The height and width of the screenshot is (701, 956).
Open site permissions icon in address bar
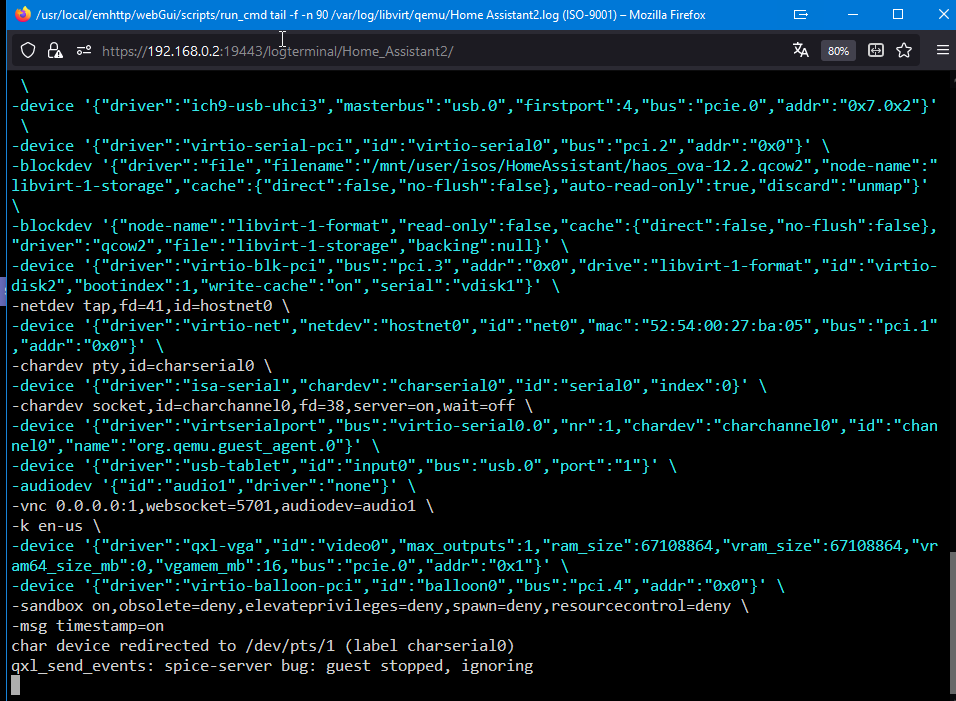[84, 51]
